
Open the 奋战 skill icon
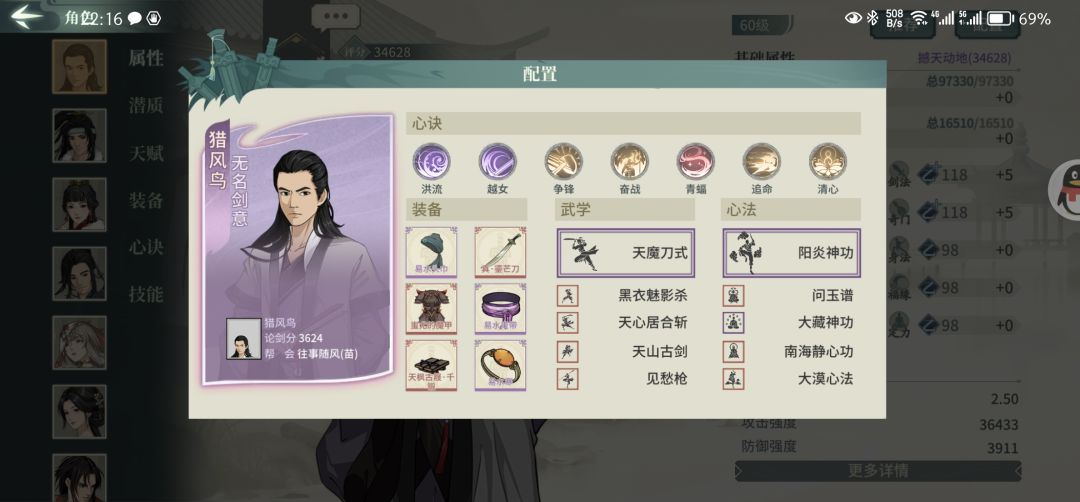tap(630, 162)
